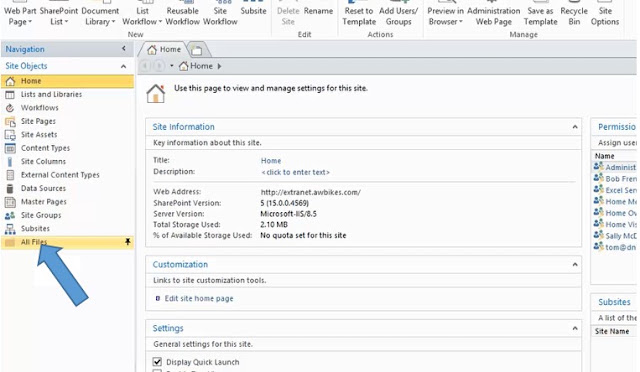This screenshot has width=640, height=372.
Task: Collapse the Site Information section
Action: click(575, 127)
